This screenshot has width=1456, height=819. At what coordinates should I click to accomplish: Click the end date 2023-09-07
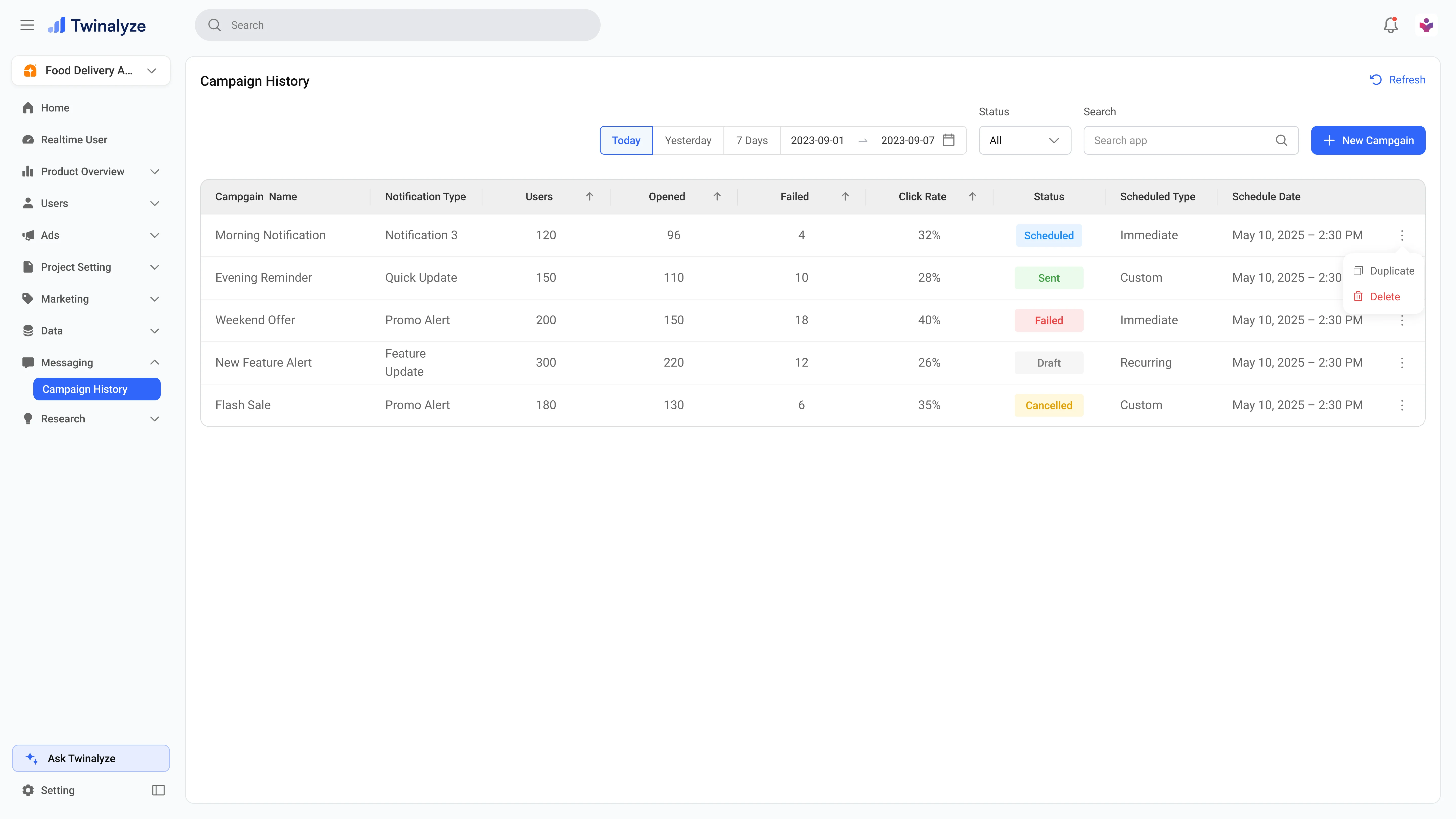pyautogui.click(x=907, y=140)
